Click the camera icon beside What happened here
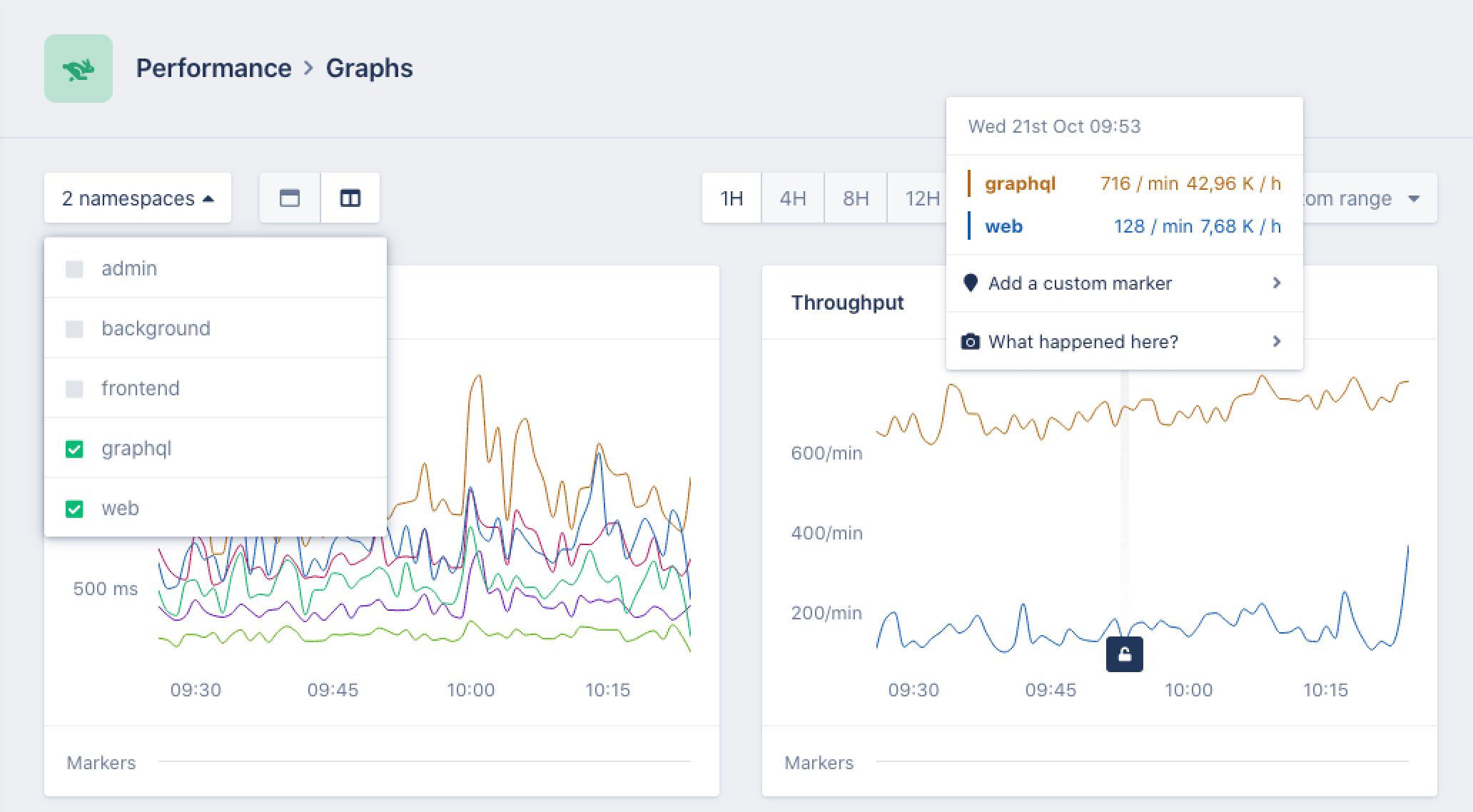1473x812 pixels. click(x=971, y=342)
